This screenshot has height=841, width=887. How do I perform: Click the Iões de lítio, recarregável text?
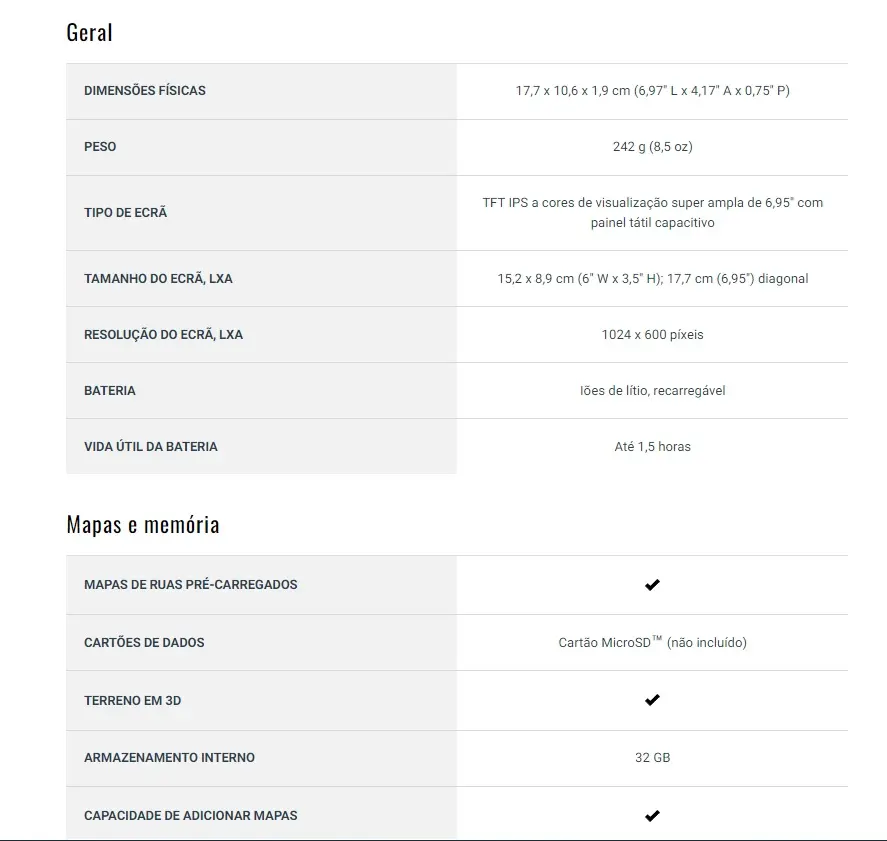click(x=652, y=391)
